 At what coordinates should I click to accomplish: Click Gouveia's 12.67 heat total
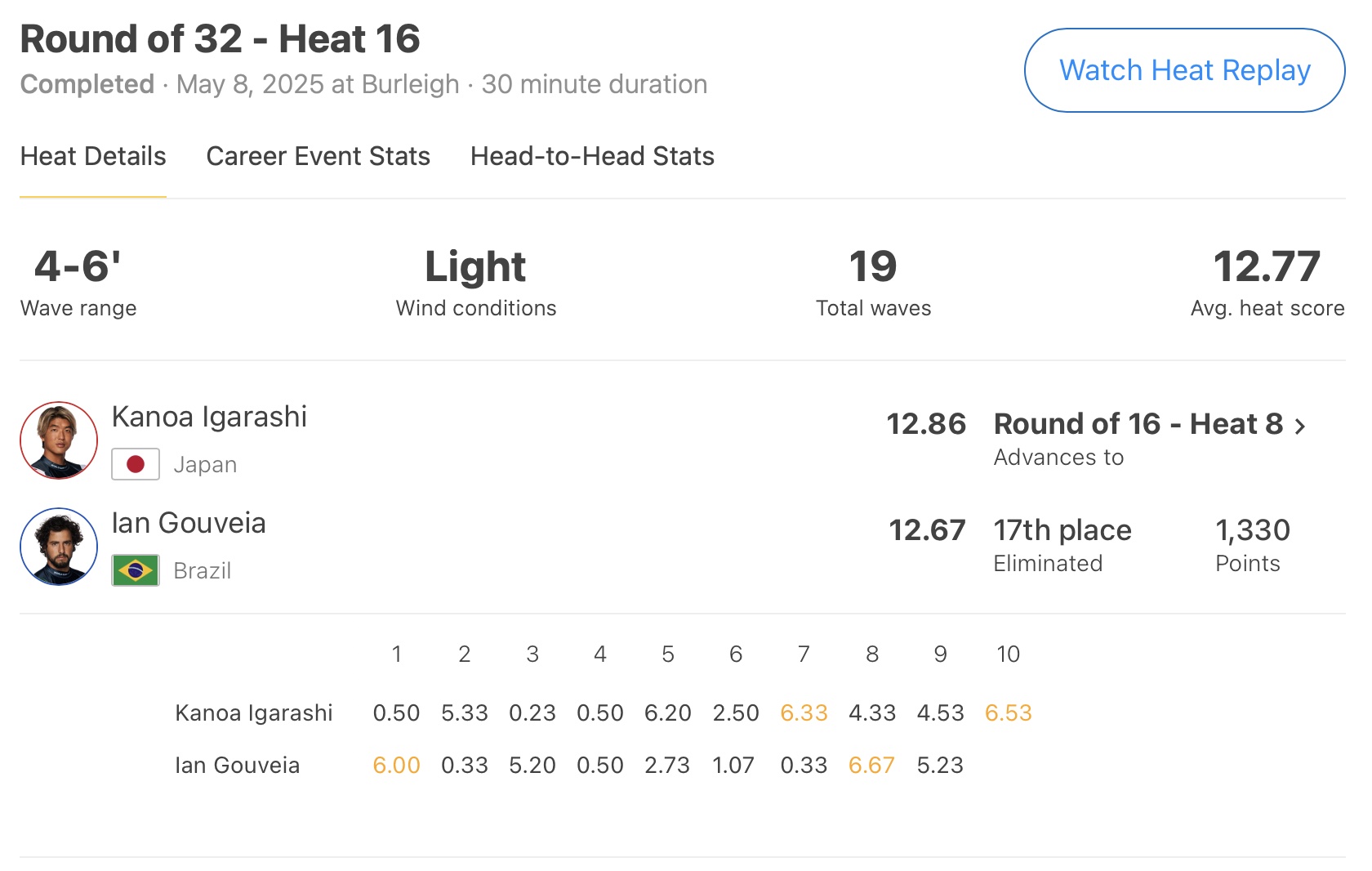pyautogui.click(x=927, y=530)
